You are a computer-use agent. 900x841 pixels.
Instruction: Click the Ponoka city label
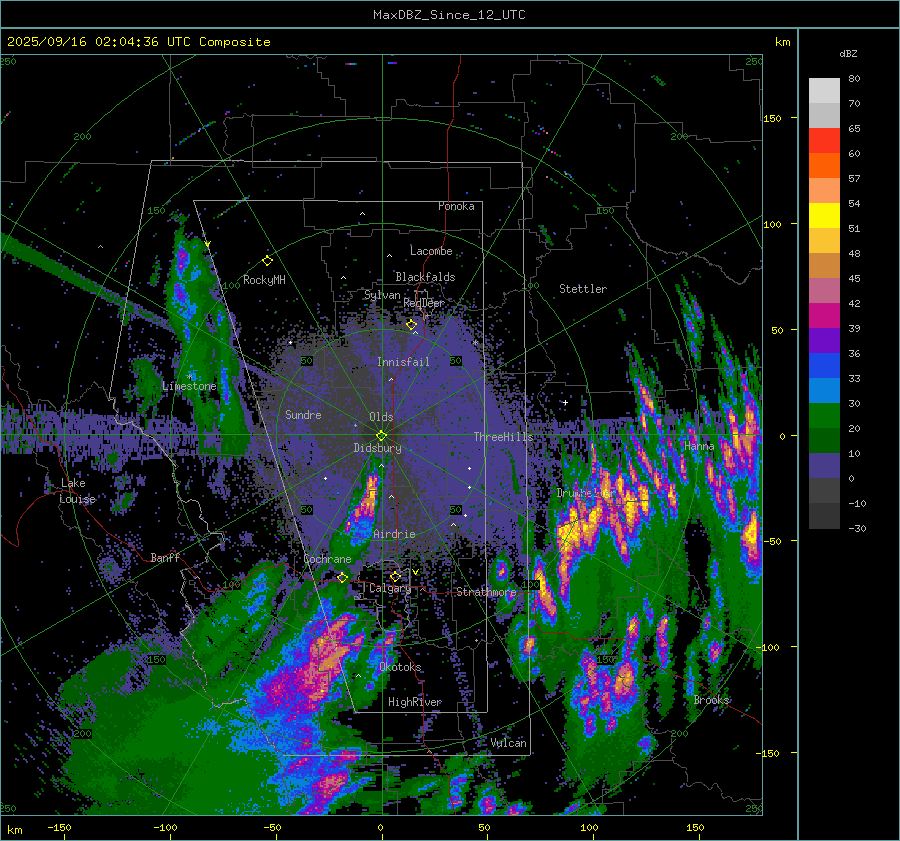click(456, 206)
